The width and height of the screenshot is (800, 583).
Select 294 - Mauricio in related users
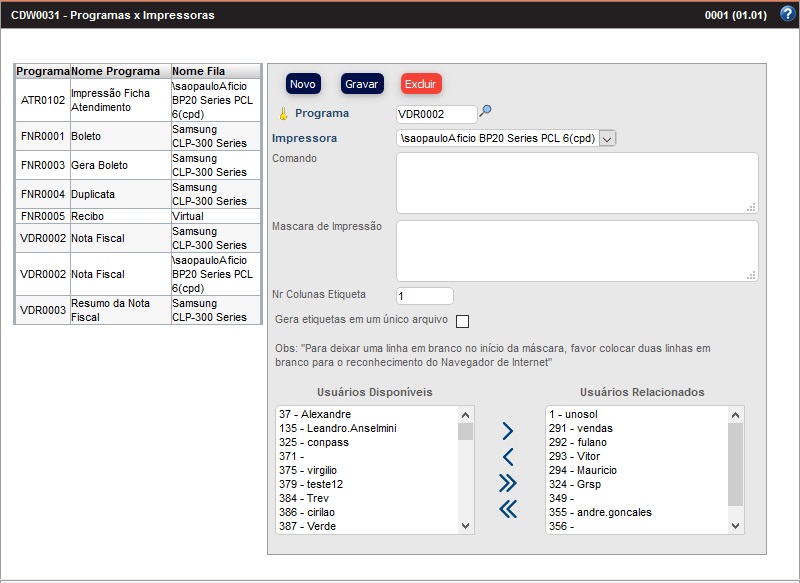583,471
